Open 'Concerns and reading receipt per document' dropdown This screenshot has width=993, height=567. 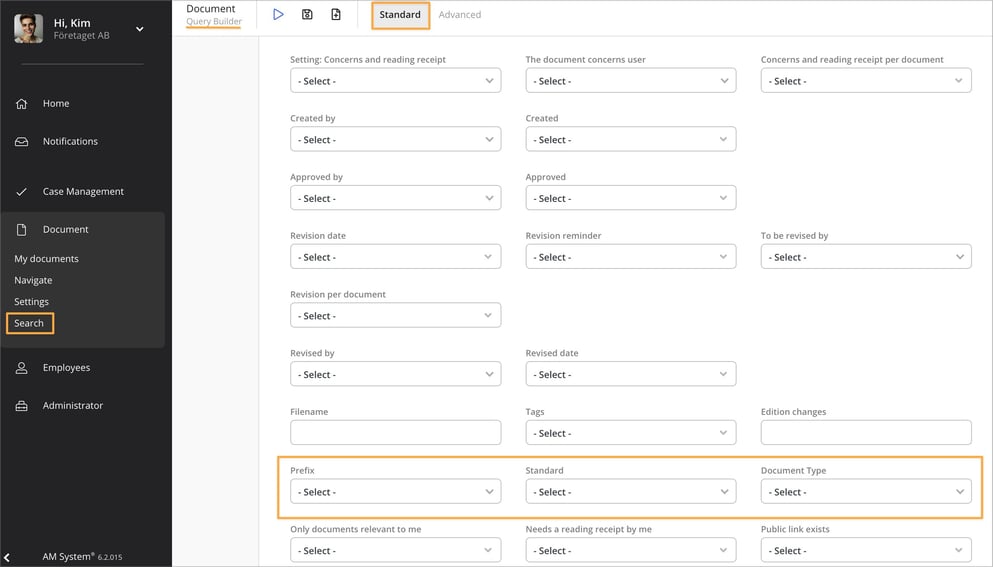tap(866, 80)
